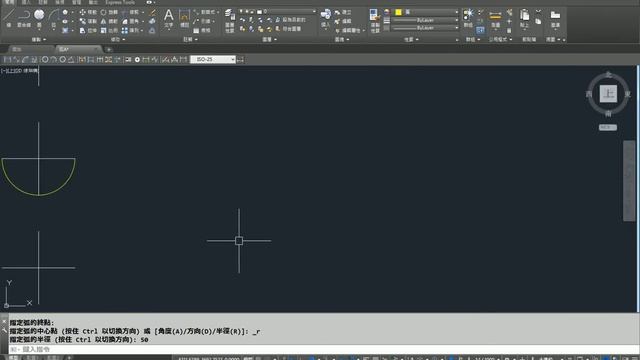Viewport: 640px width, 360px height.
Task: Select the Rotate tool in the Modify panel
Action: [109, 12]
